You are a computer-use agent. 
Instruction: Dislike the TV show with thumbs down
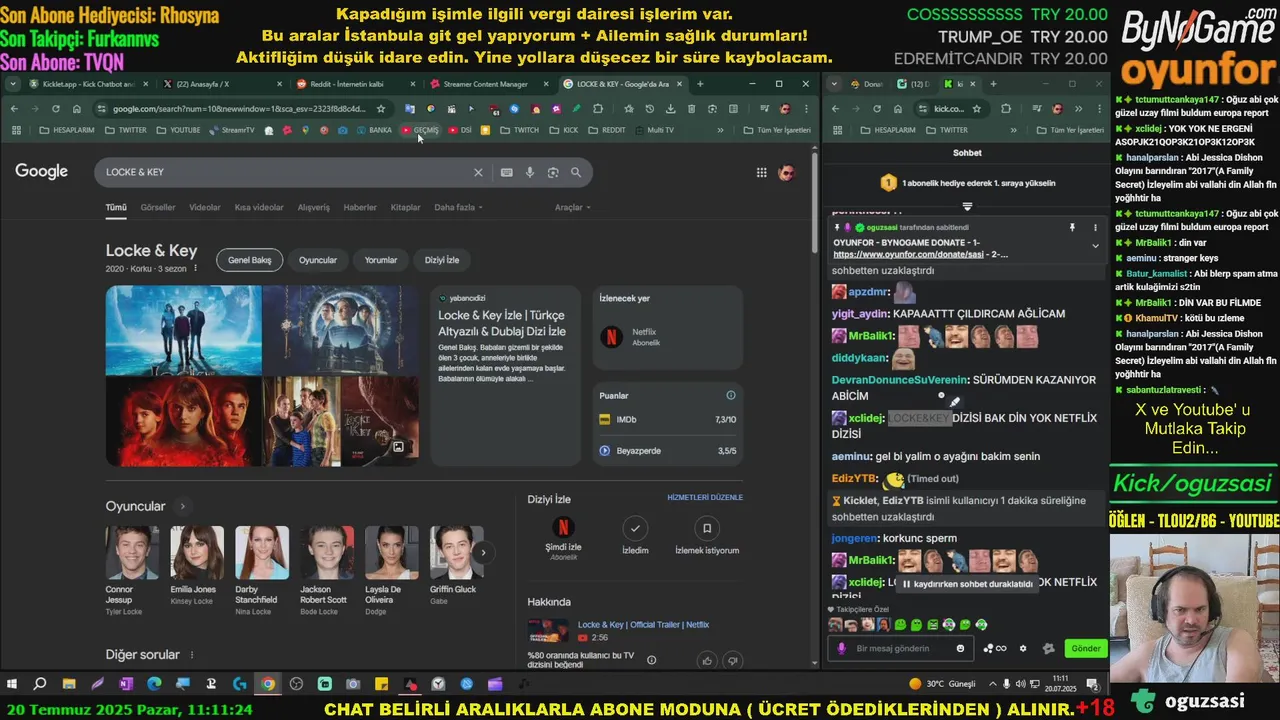tap(732, 660)
